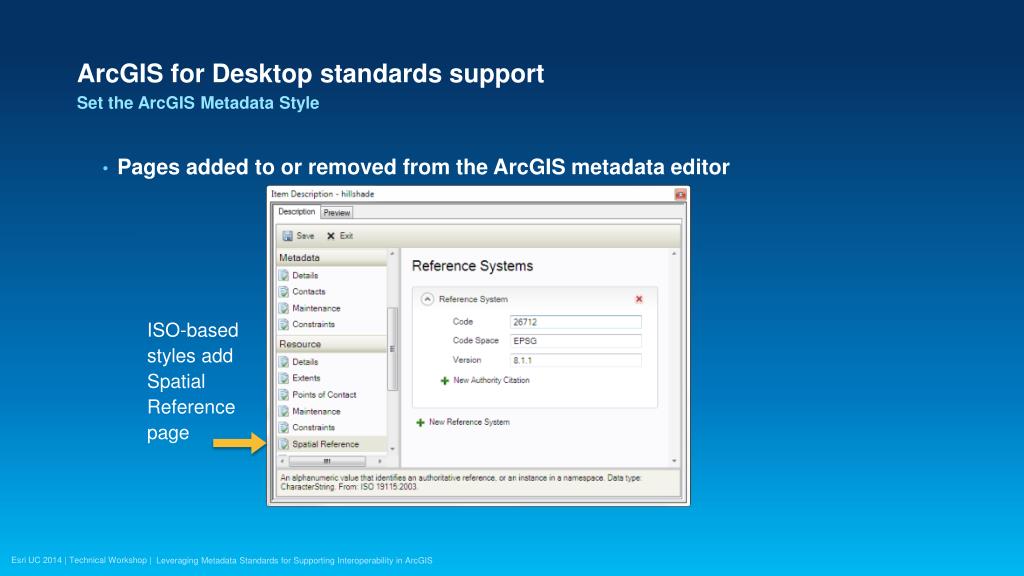Open the Points of Contact page icon
The width and height of the screenshot is (1024, 576).
[x=284, y=394]
